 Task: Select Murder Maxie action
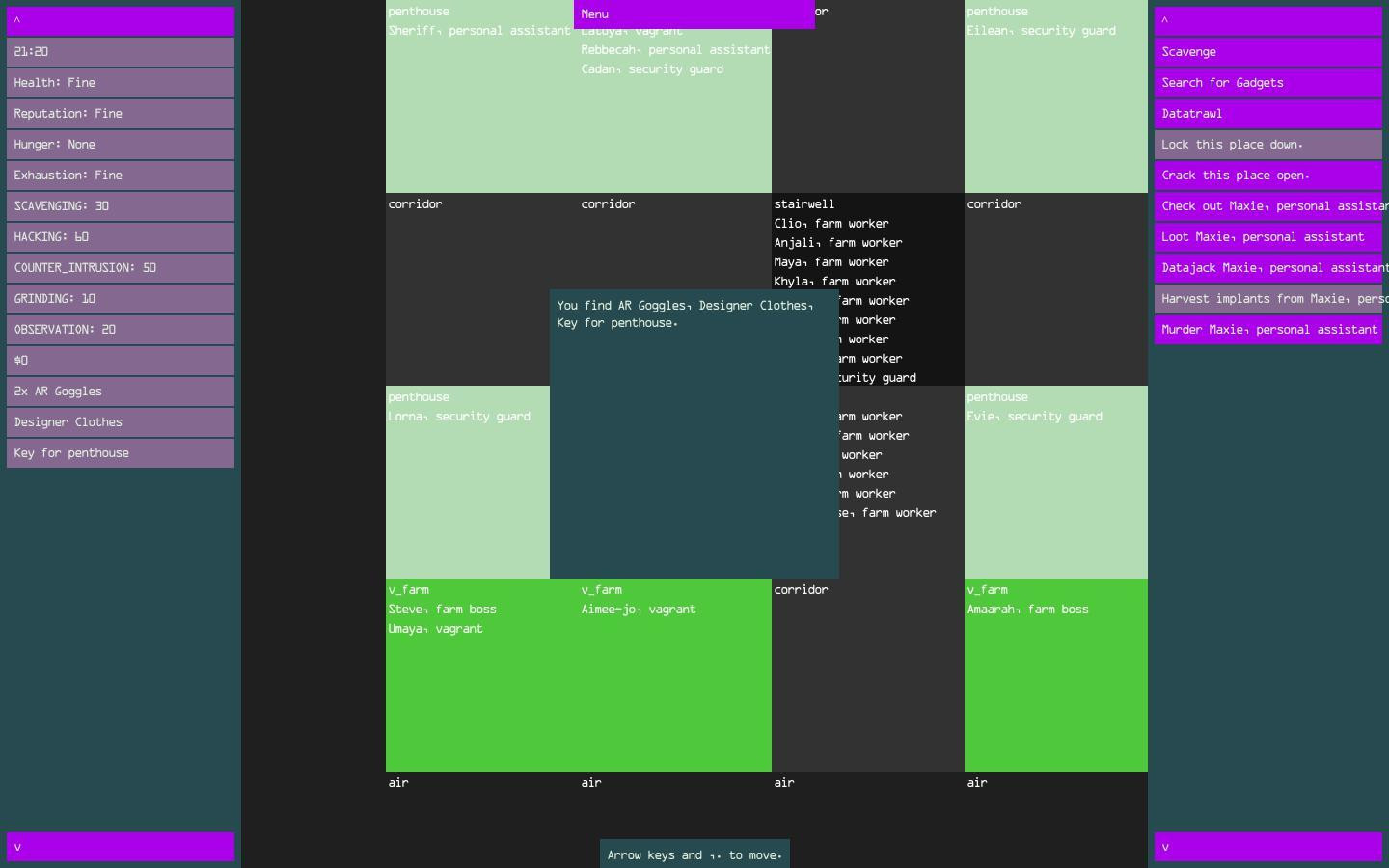(1268, 330)
